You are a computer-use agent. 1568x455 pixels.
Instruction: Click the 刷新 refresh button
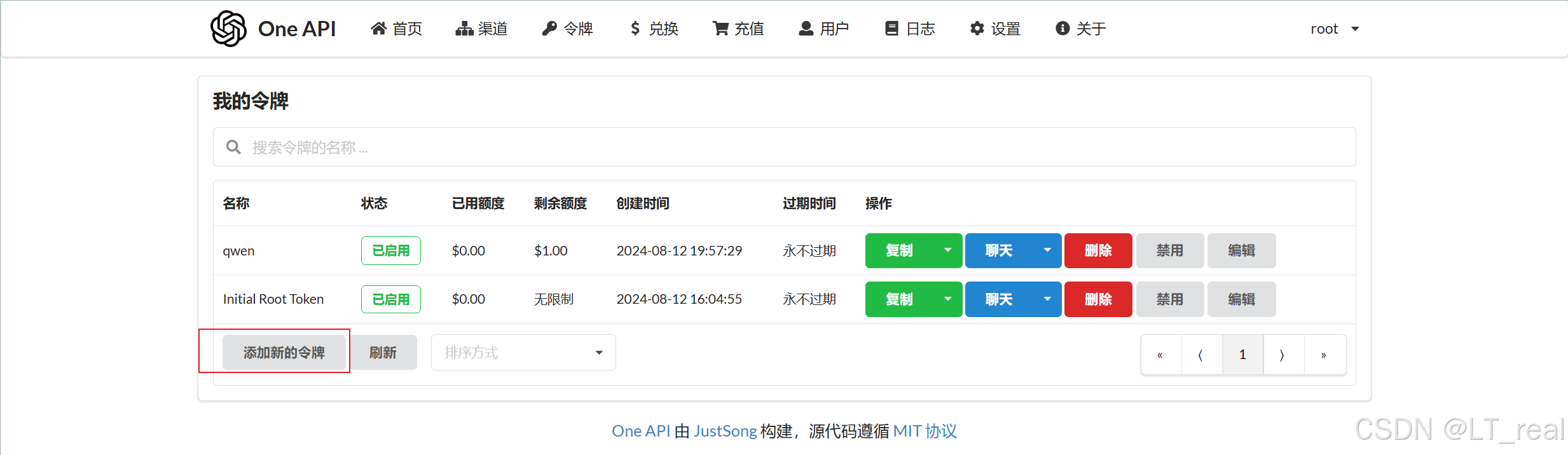click(383, 353)
